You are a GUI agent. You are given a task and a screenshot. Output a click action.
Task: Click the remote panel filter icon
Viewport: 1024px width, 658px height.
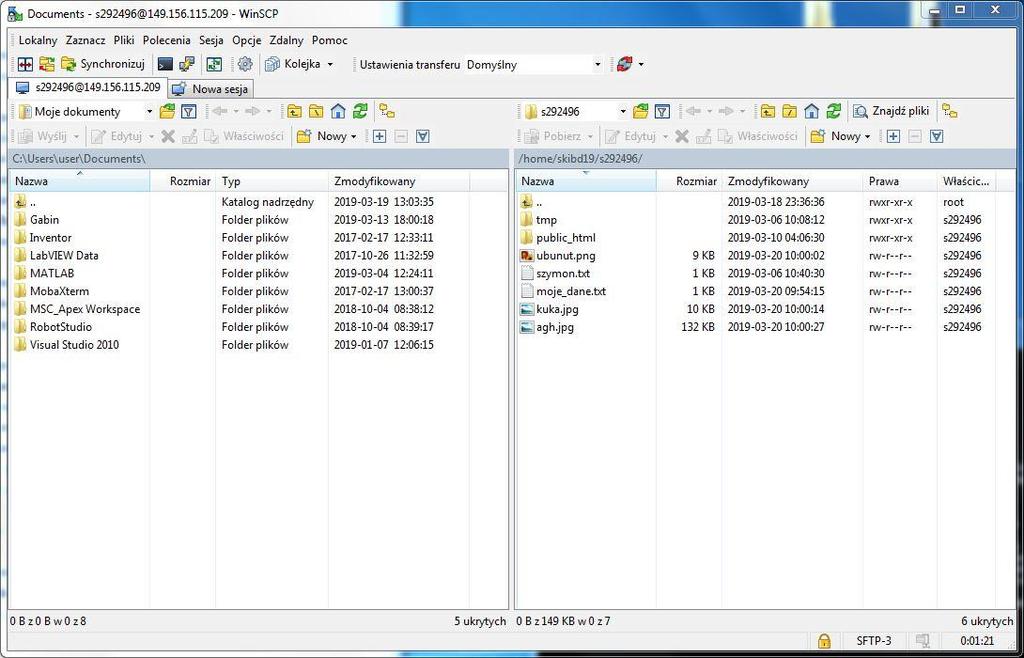click(x=662, y=112)
